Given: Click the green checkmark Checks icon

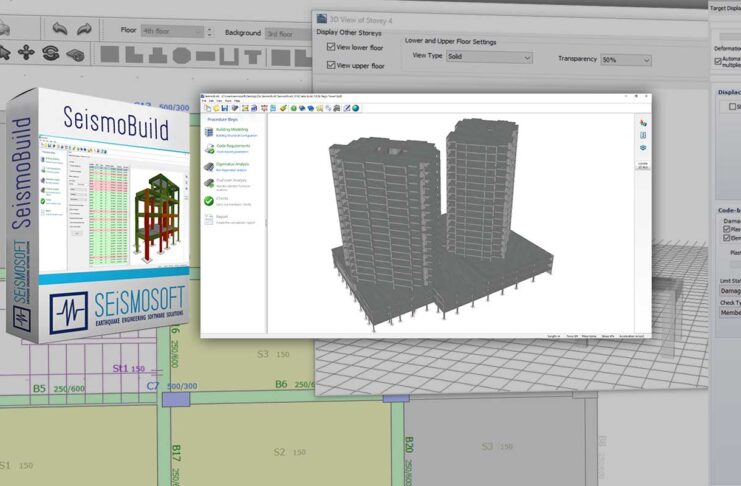Looking at the screenshot, I should point(209,201).
